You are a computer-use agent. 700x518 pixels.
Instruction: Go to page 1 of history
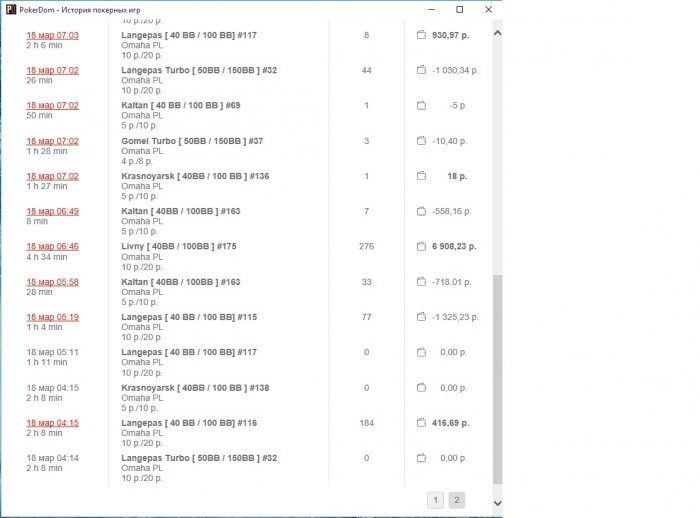point(436,500)
